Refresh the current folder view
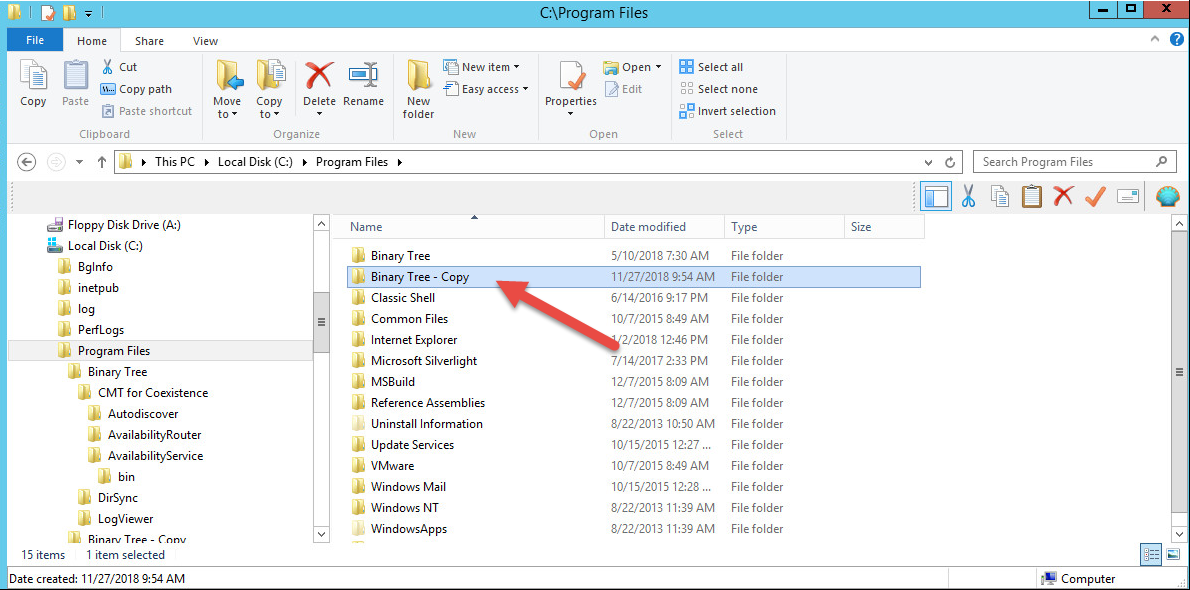 click(949, 162)
